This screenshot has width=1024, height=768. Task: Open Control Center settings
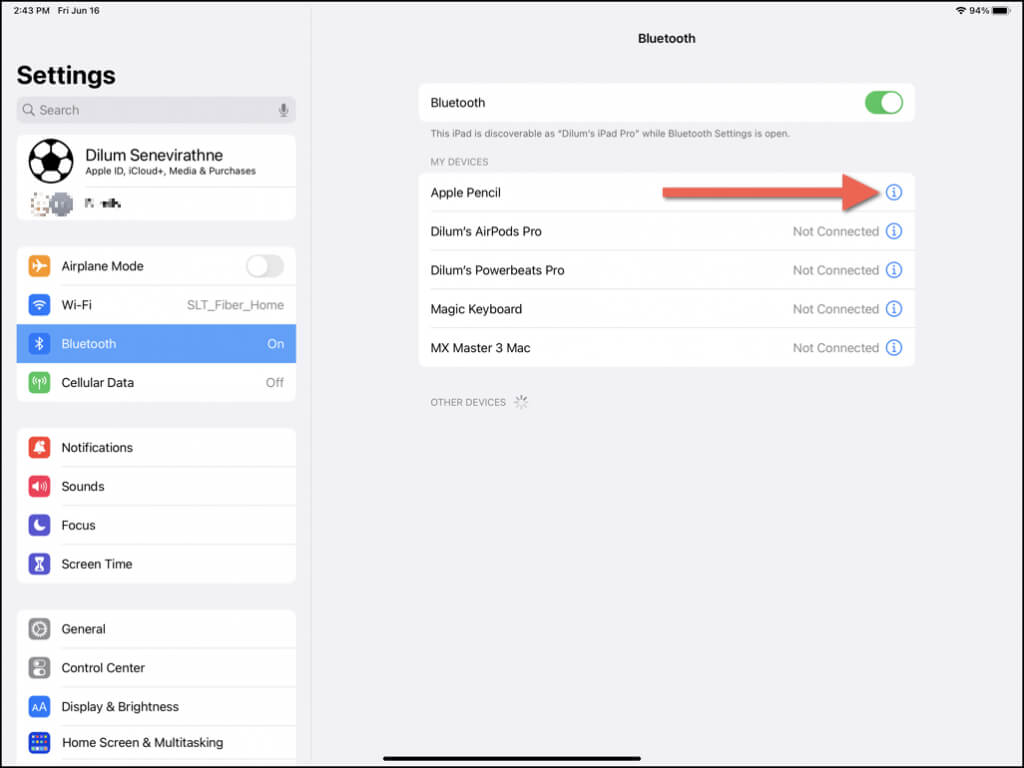[156, 668]
